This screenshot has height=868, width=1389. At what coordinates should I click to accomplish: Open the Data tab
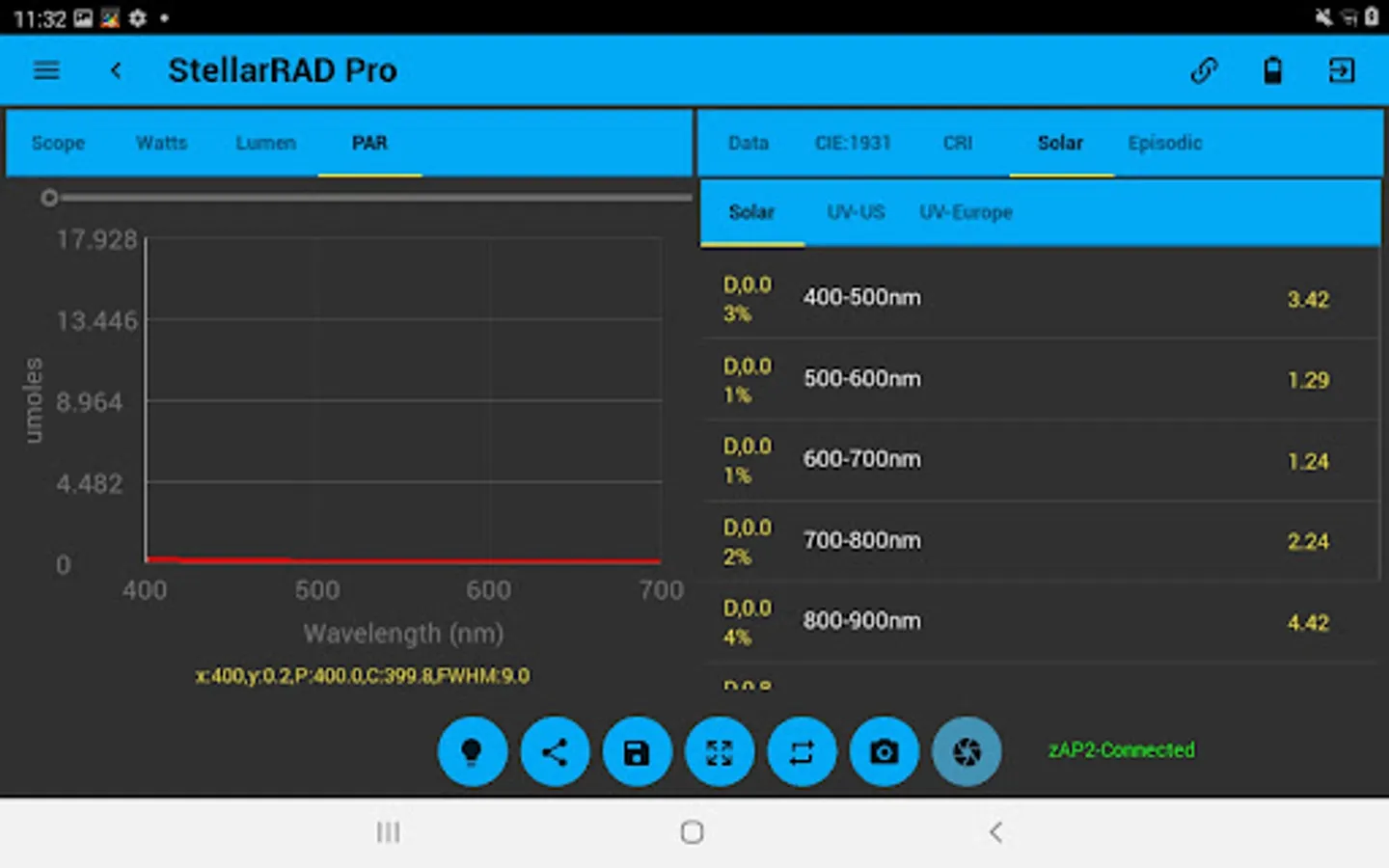tap(749, 143)
